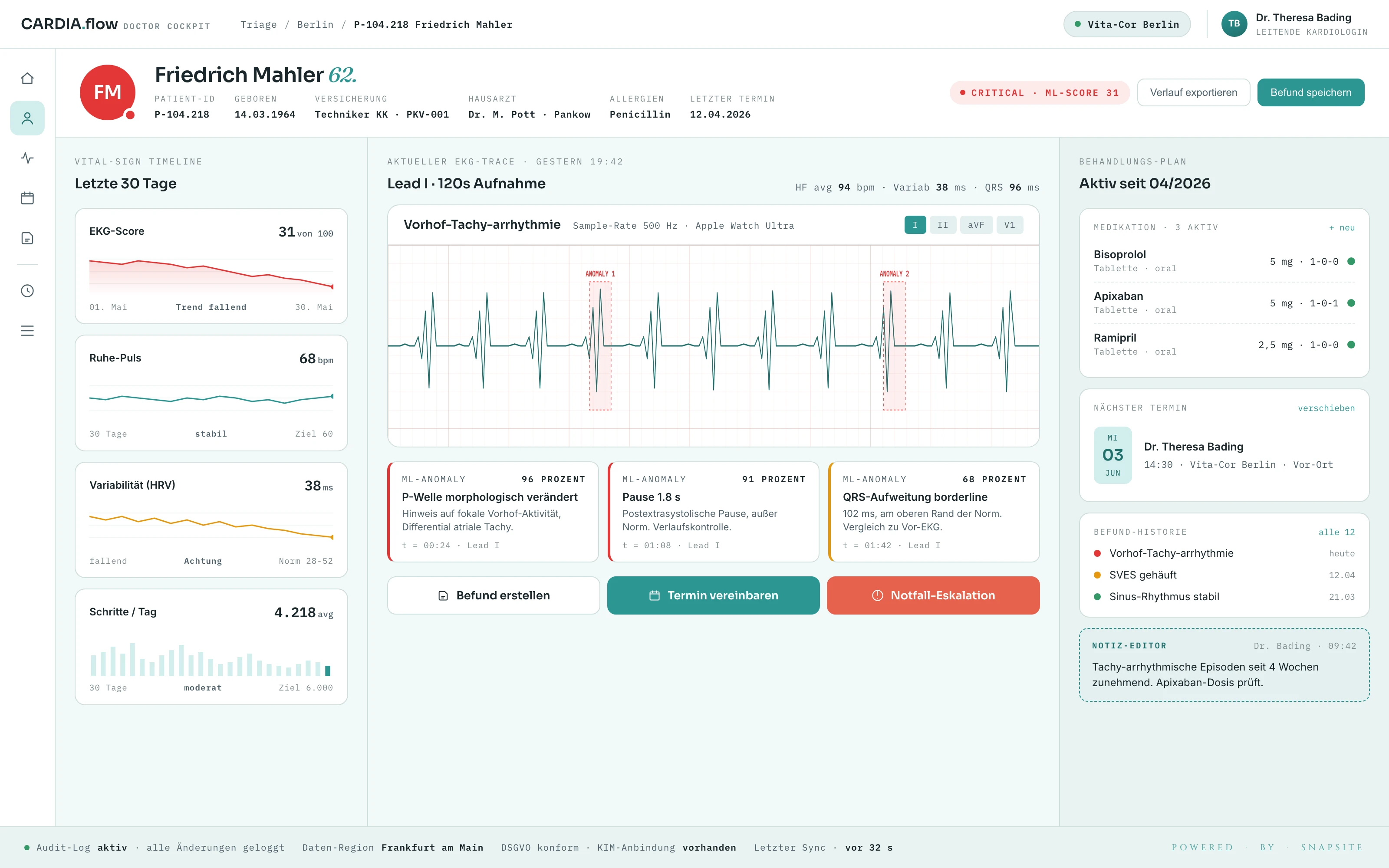Click Dr. M. Pott Hausarzt value
The height and width of the screenshot is (868, 1389).
[x=529, y=114]
